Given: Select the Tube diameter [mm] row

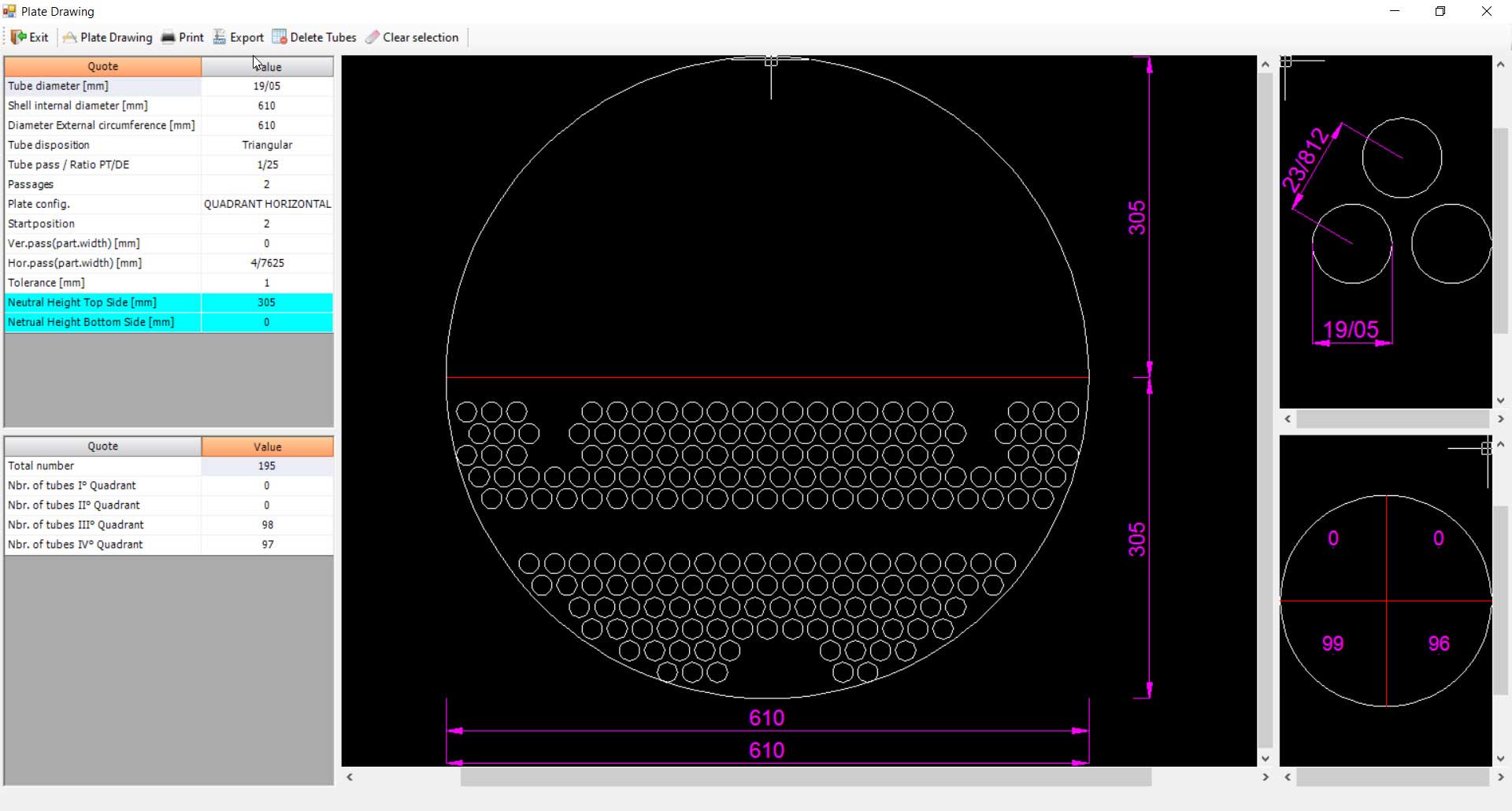Looking at the screenshot, I should (169, 86).
